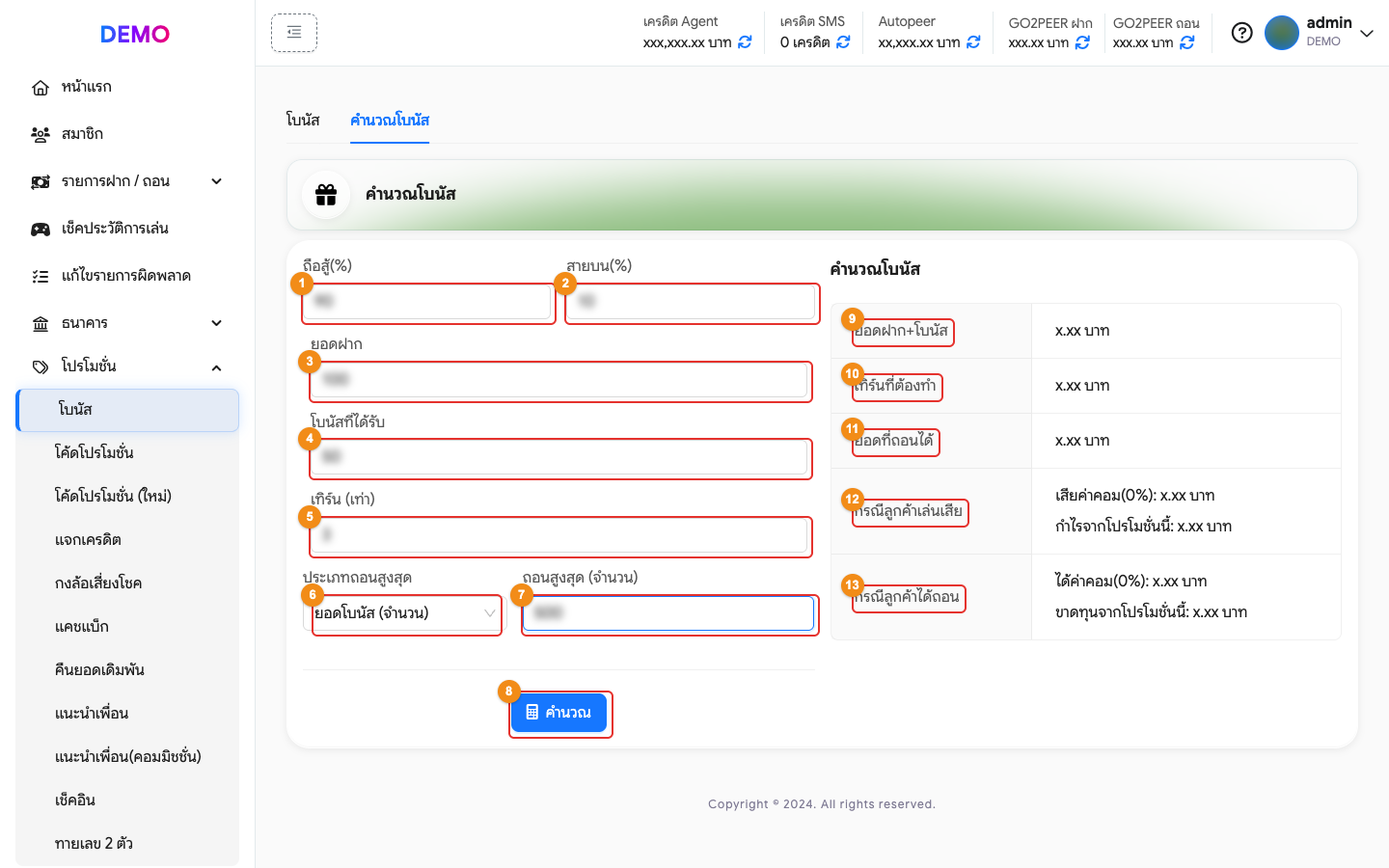Screen dimensions: 1389x868
Task: Click the blue คำนวณ button
Action: [559, 713]
